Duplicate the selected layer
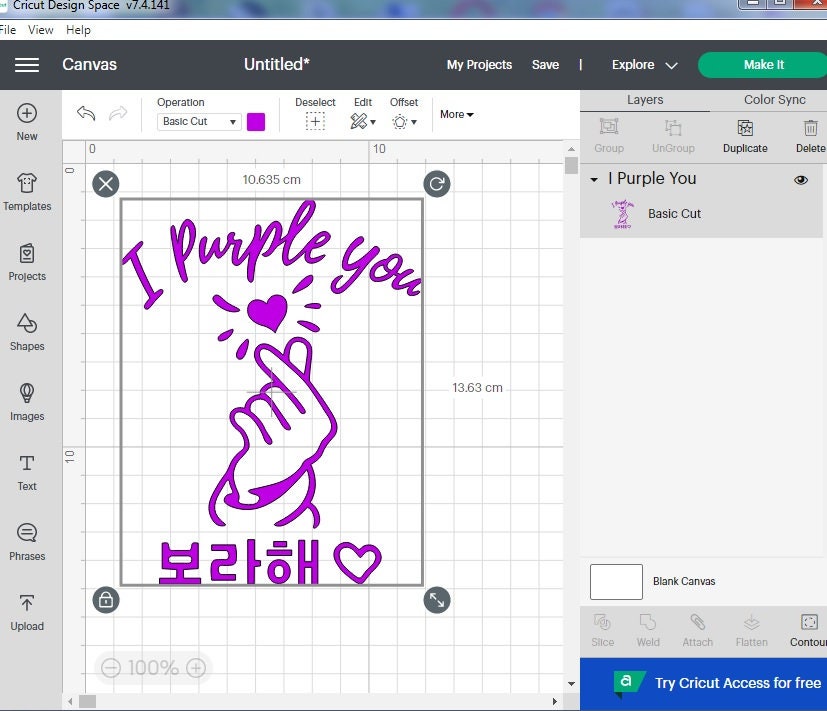 click(x=744, y=135)
